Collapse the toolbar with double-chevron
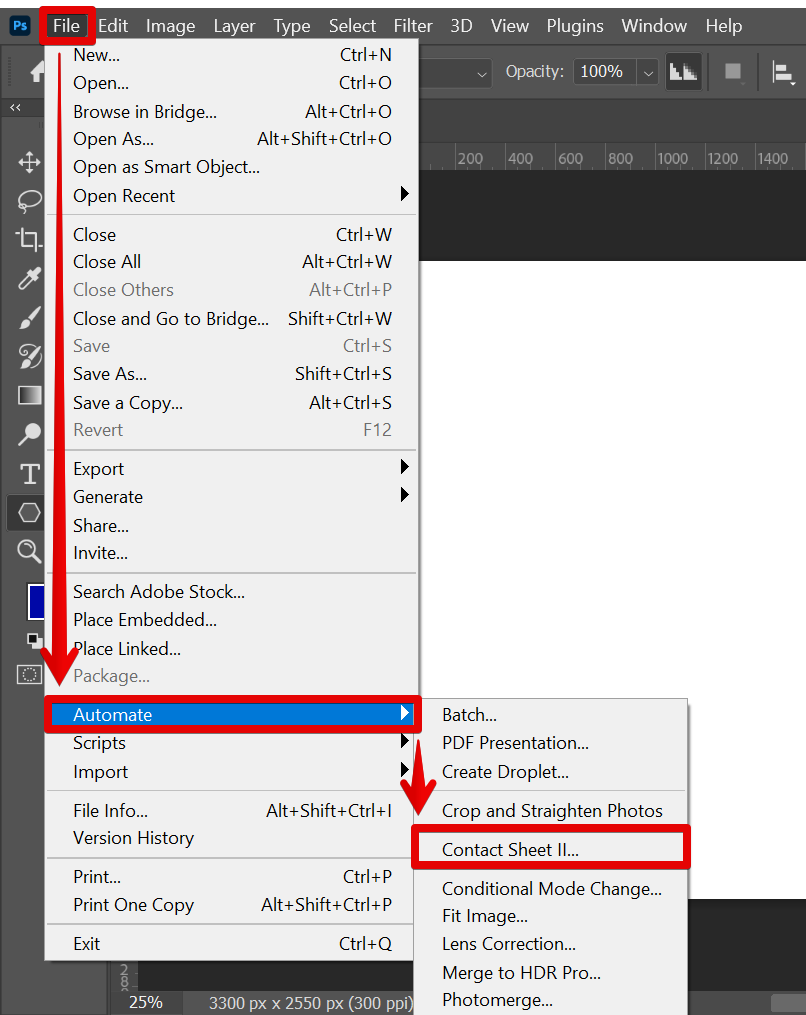806x1015 pixels. 16,107
